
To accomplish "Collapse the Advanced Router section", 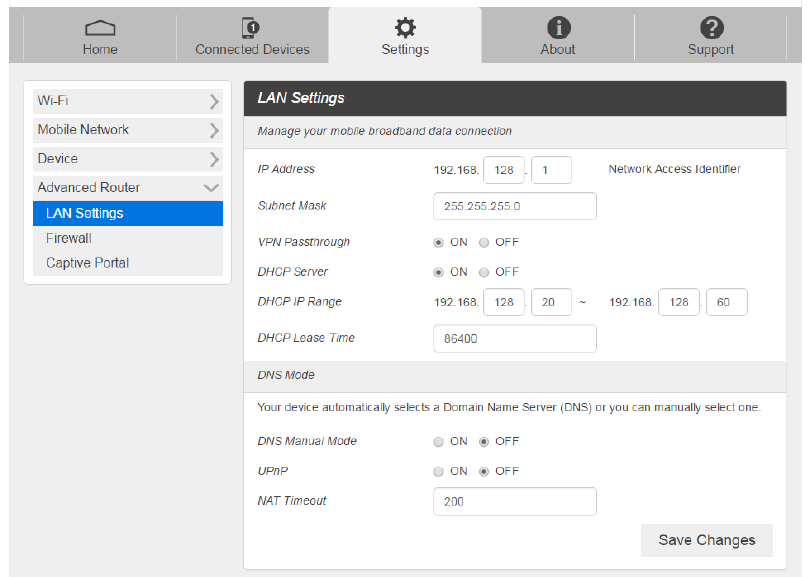I will (x=211, y=188).
